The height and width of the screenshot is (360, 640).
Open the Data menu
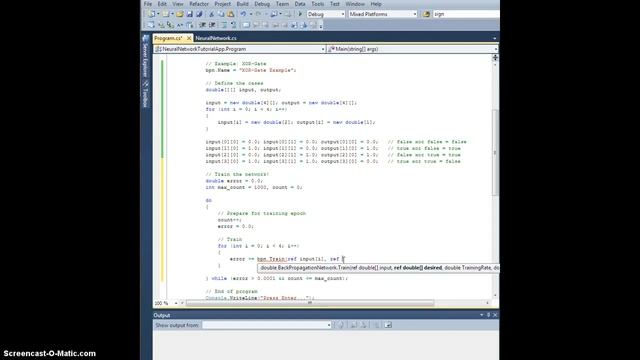(x=300, y=4)
